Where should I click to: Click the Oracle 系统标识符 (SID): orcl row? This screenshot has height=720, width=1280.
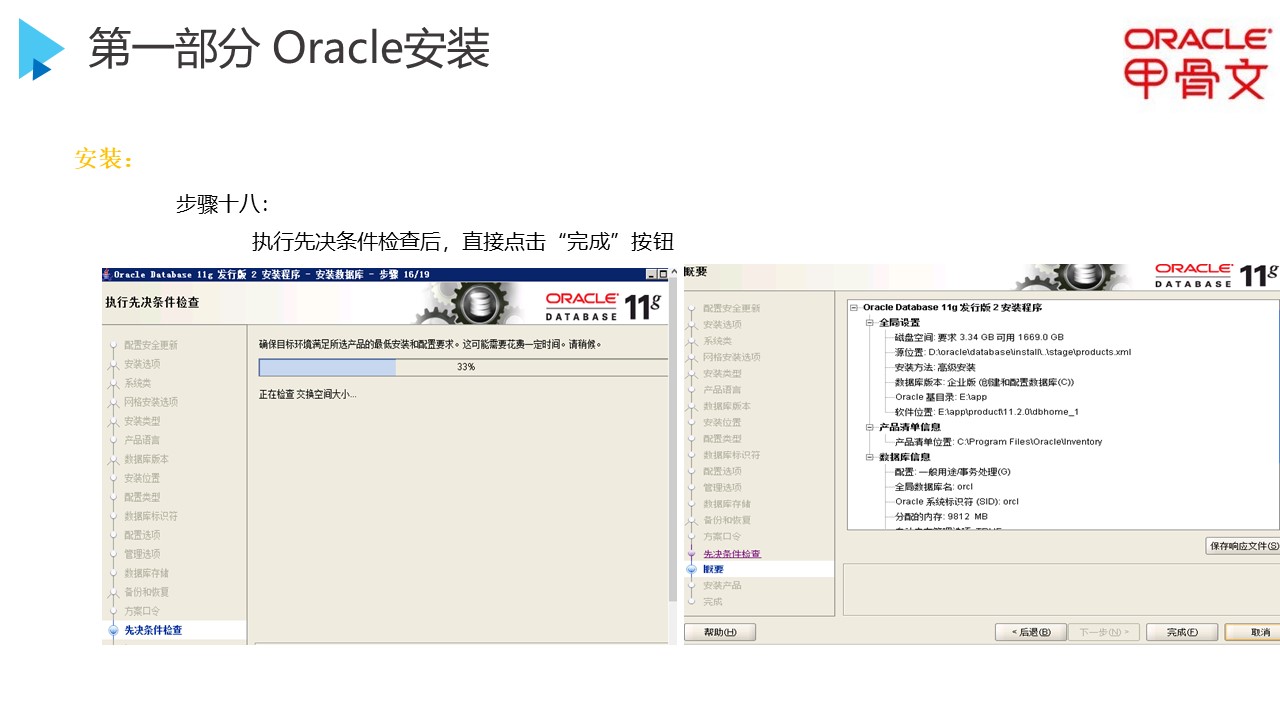(x=957, y=502)
